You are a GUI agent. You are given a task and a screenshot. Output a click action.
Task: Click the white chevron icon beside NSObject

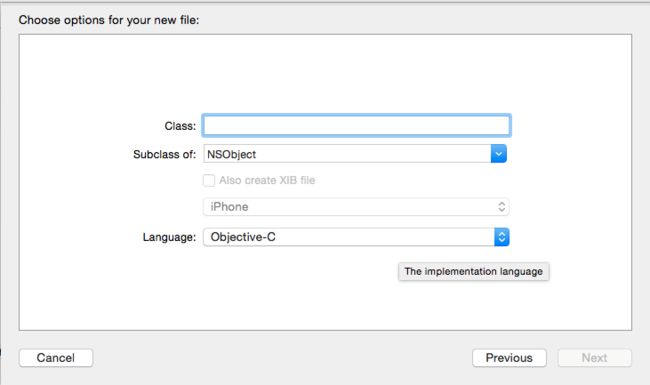pos(499,154)
